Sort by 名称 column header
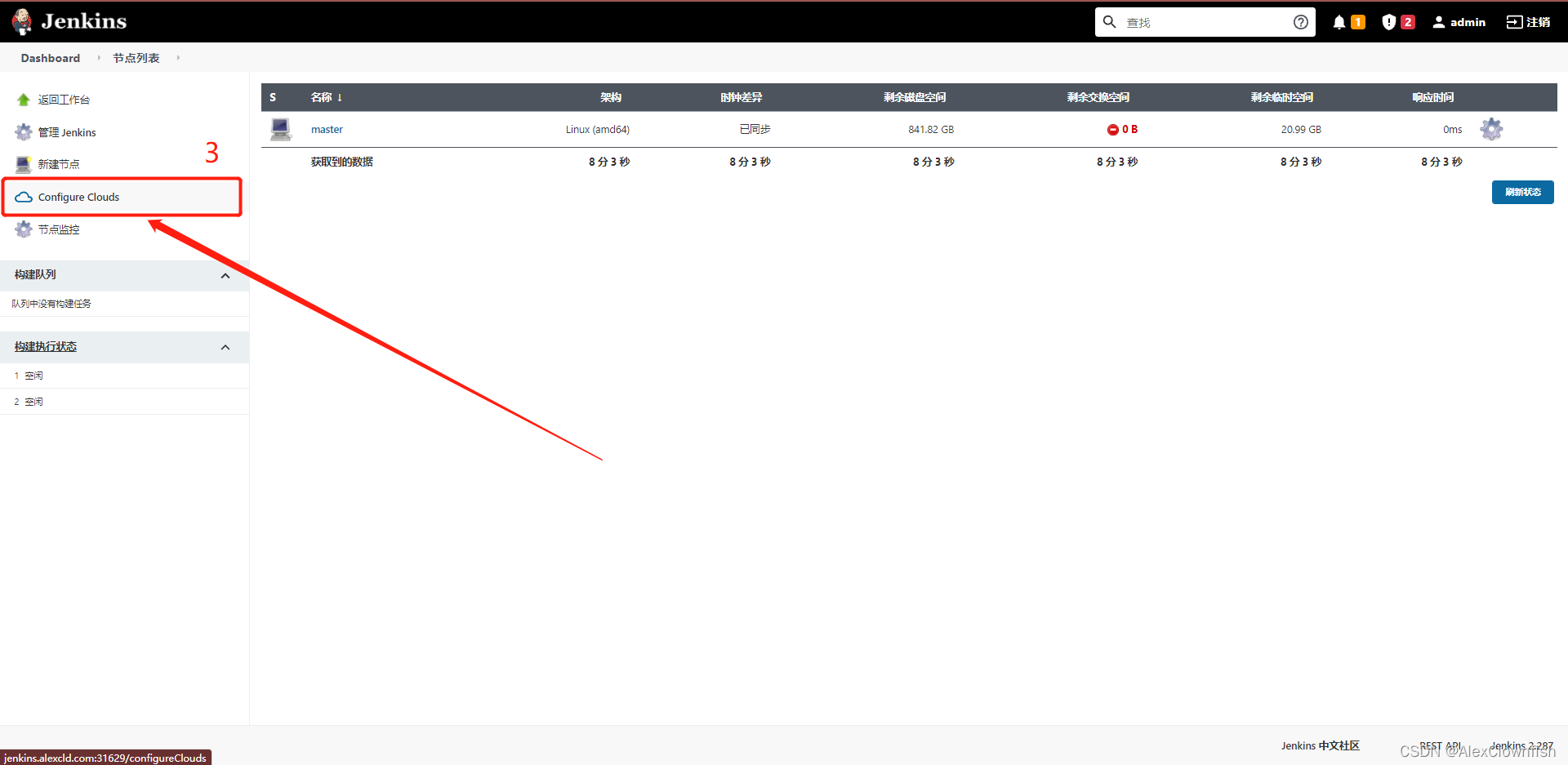1568x765 pixels. click(x=327, y=97)
